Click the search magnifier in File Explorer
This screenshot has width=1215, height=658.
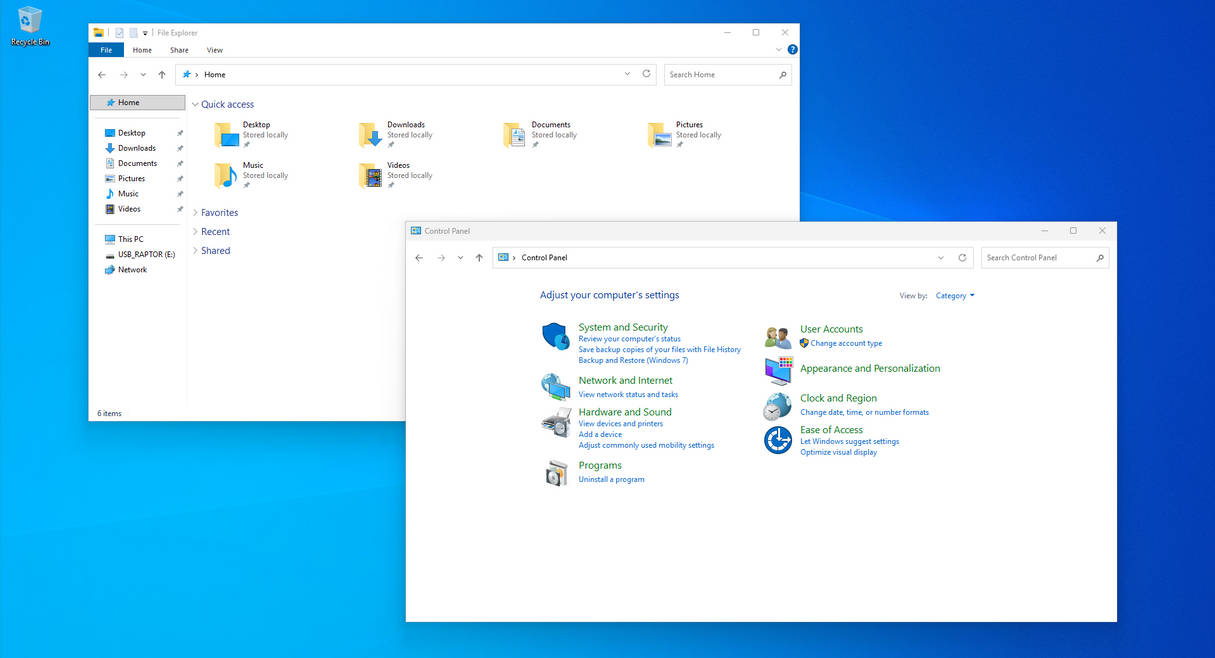782,75
